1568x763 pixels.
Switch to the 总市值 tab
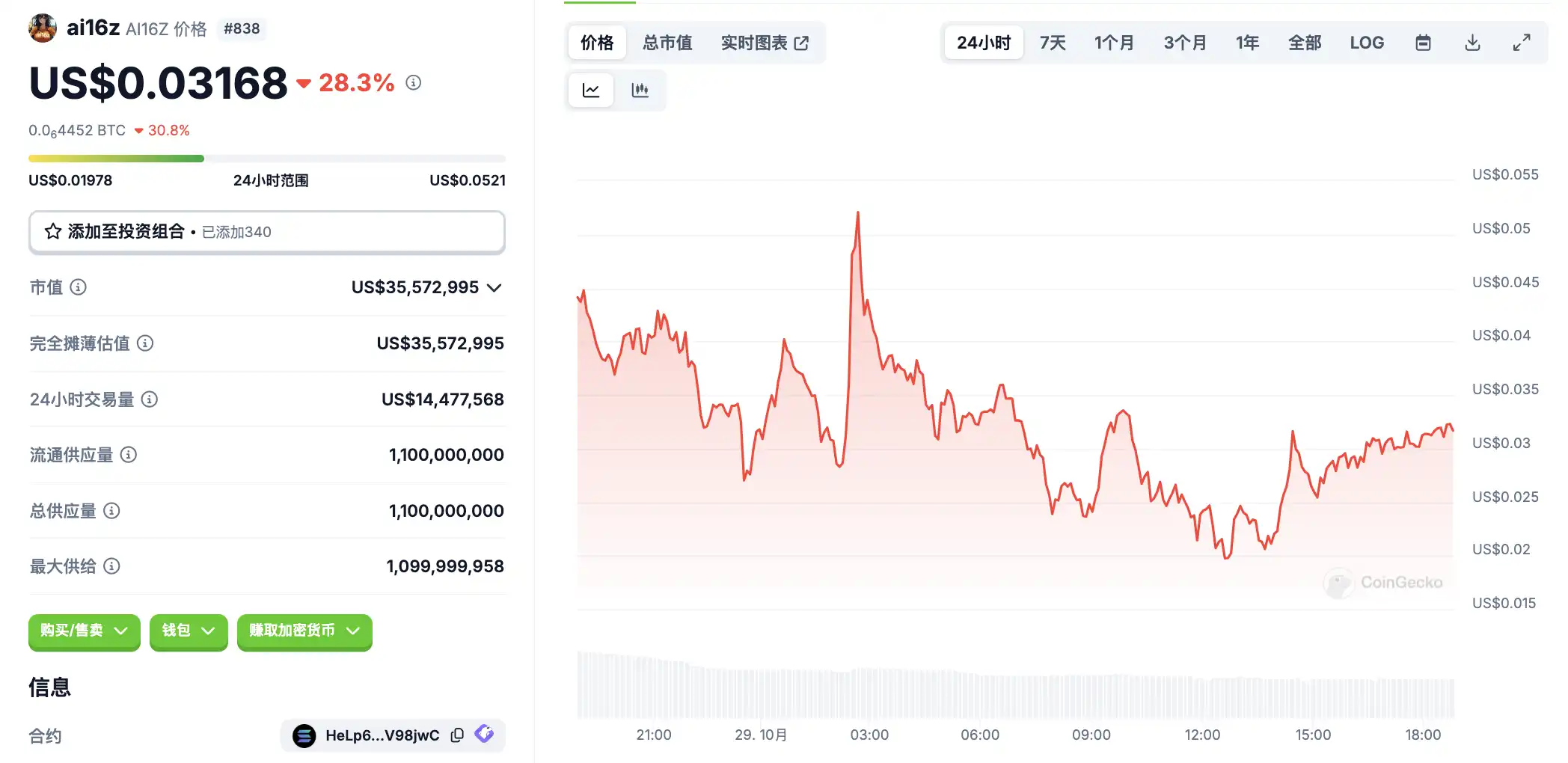(667, 43)
